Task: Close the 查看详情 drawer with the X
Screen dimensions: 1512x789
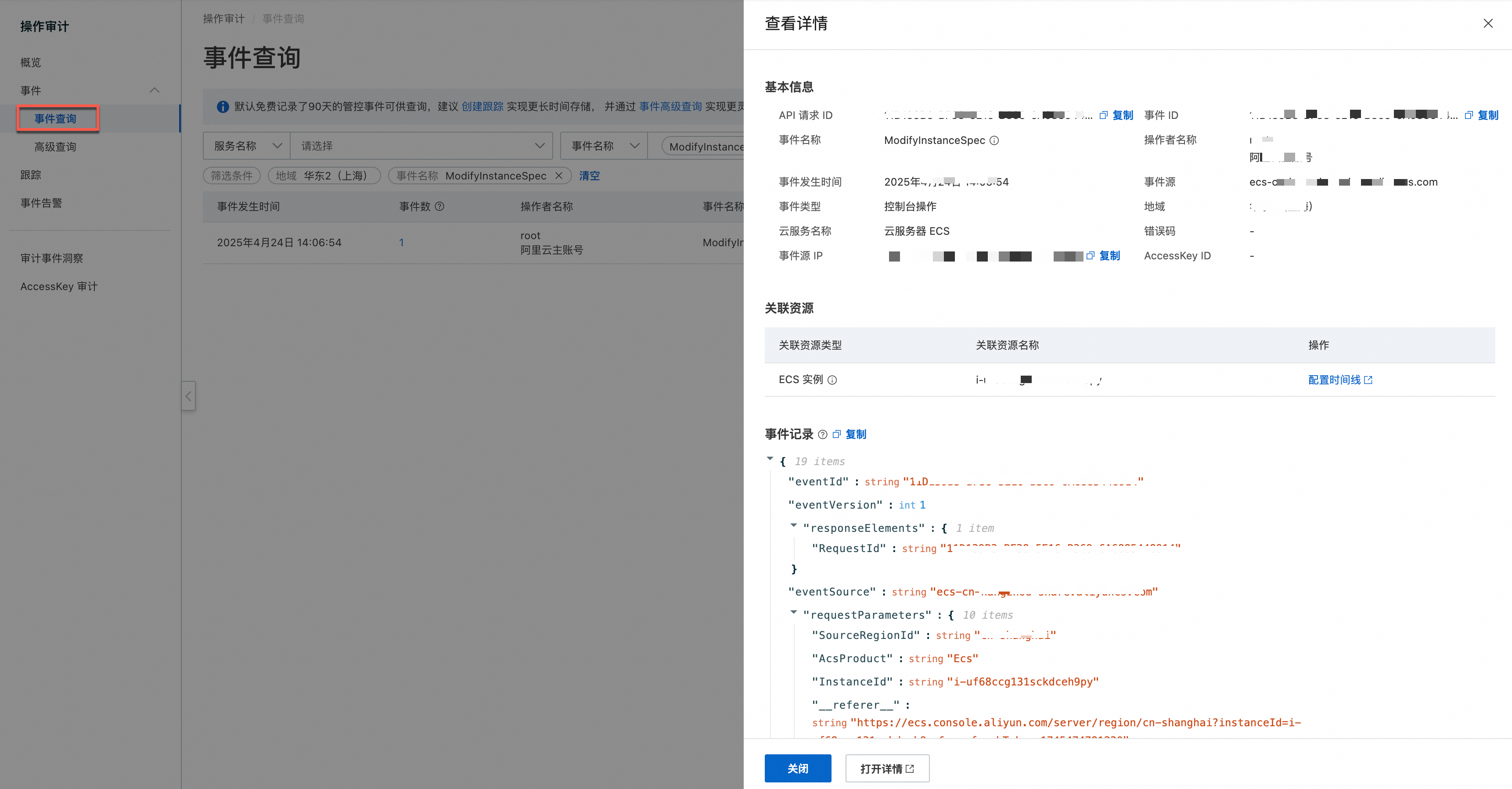Action: (x=1488, y=23)
